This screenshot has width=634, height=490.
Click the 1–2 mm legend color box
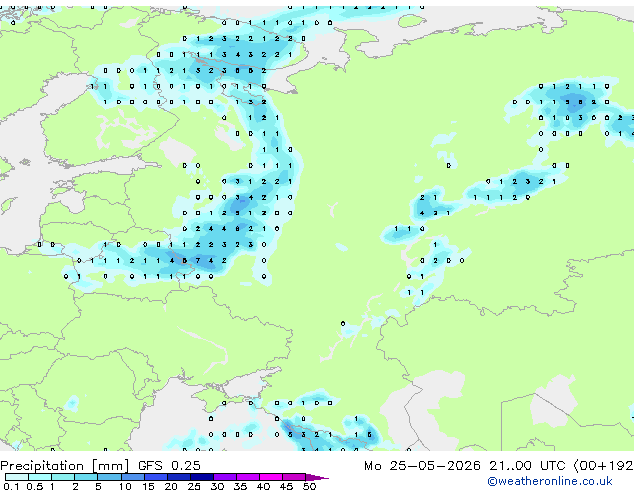pos(63,477)
